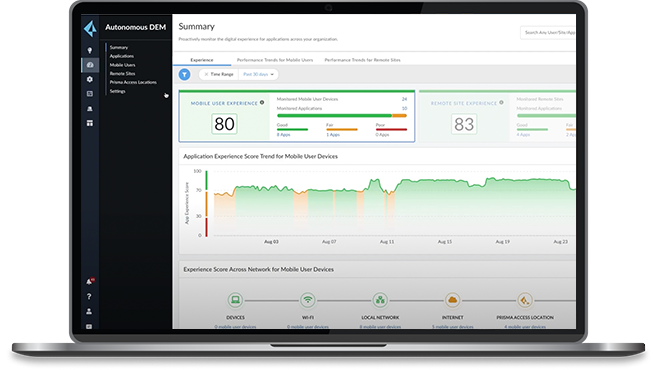This screenshot has height=370, width=657.
Task: Select the Prisma Access Location icon
Action: coord(525,300)
